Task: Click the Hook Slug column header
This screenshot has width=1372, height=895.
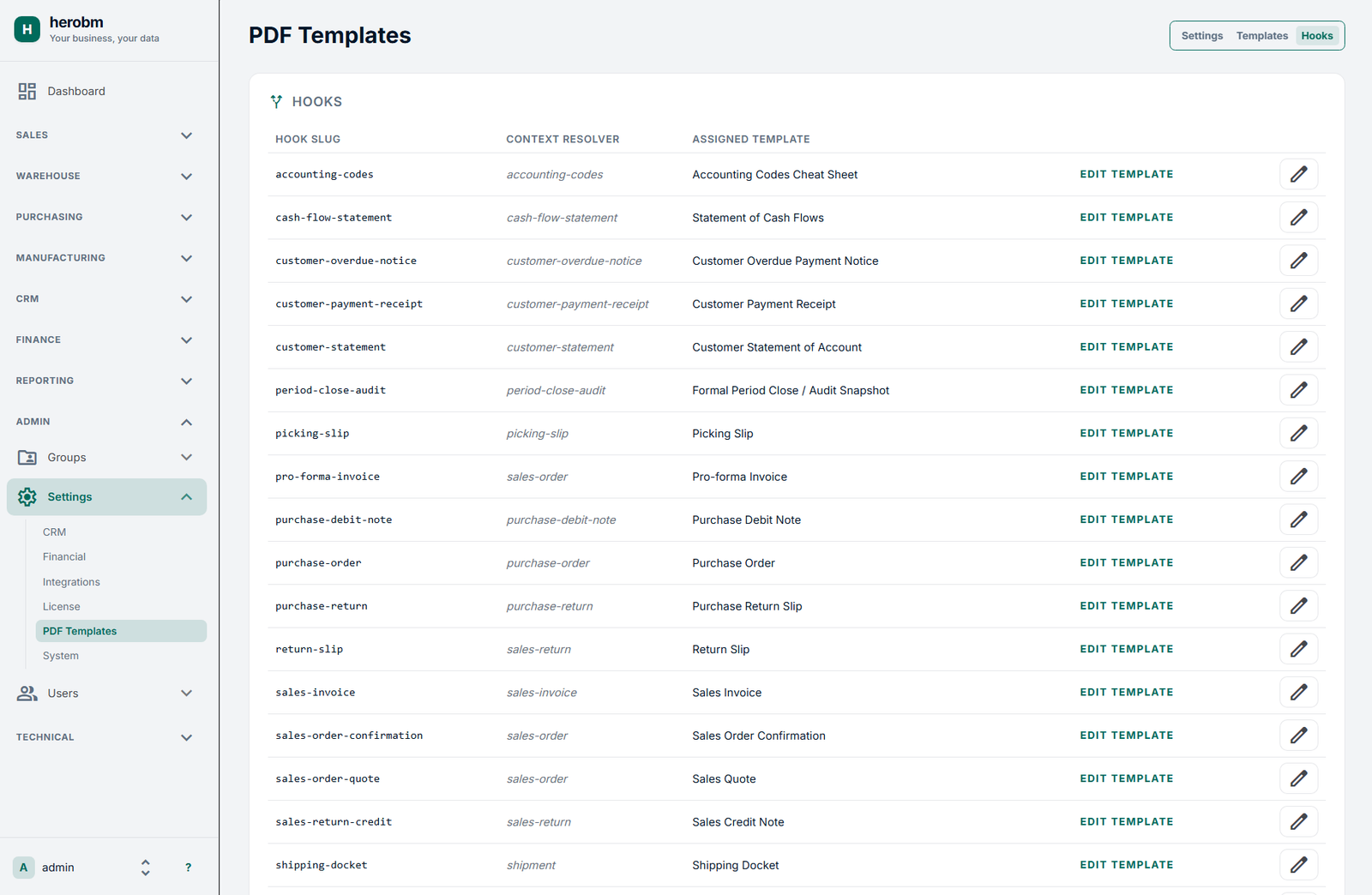Action: click(308, 139)
